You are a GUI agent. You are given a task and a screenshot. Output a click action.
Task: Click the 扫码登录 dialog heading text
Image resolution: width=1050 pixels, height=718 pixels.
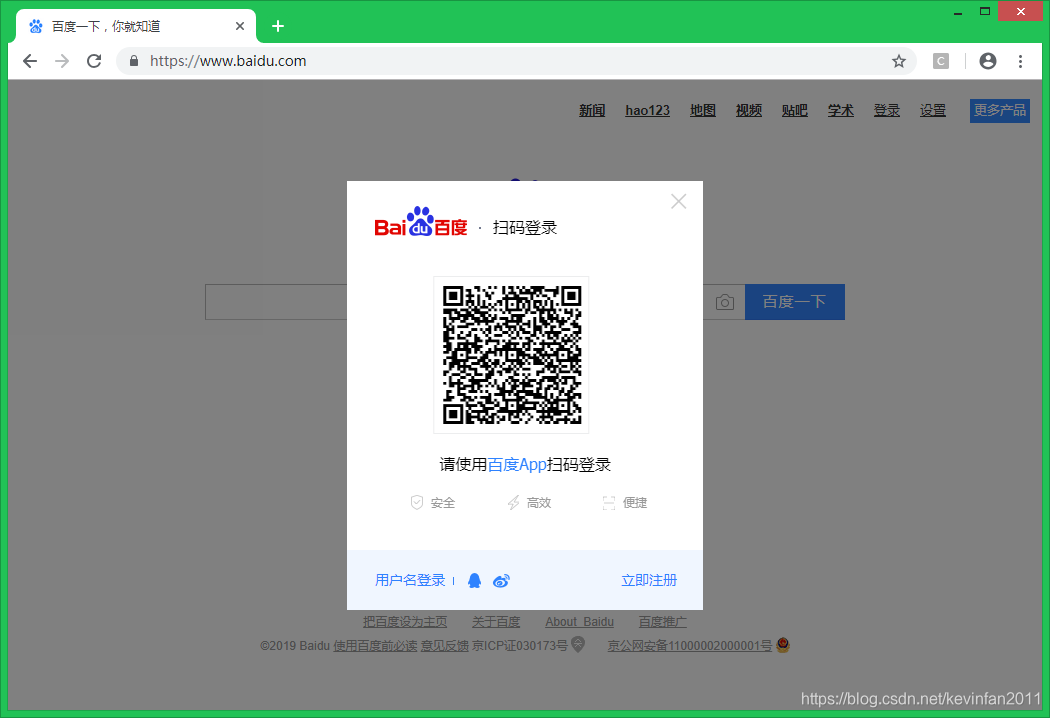[525, 228]
